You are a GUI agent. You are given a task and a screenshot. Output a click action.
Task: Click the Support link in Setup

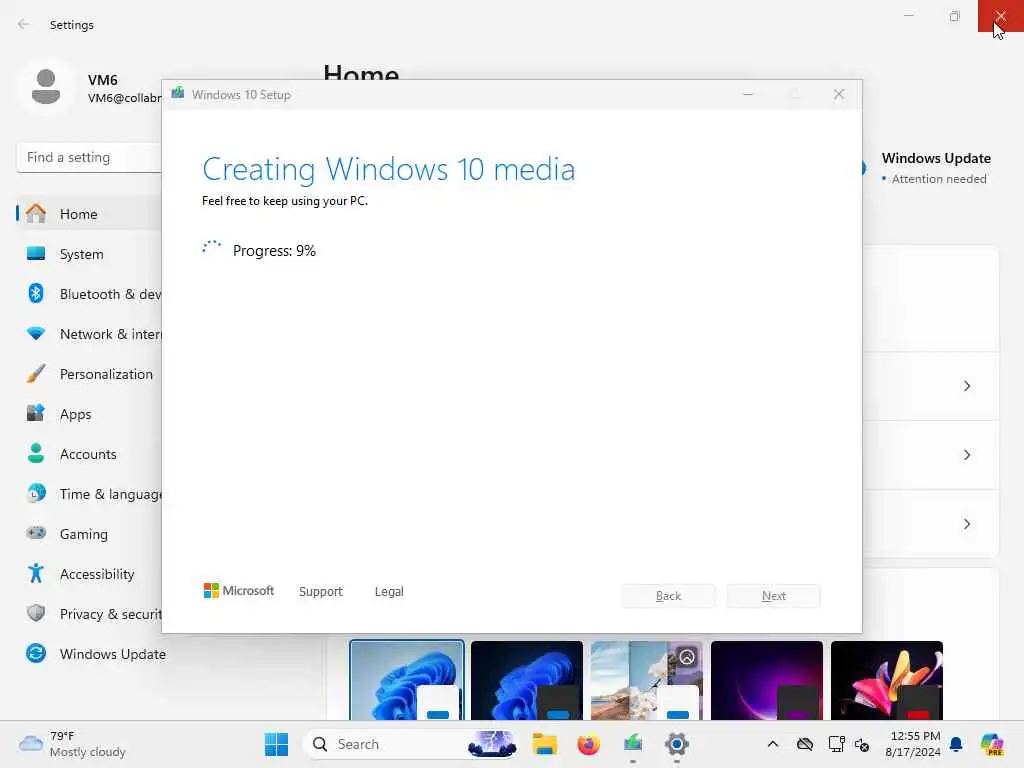point(321,591)
